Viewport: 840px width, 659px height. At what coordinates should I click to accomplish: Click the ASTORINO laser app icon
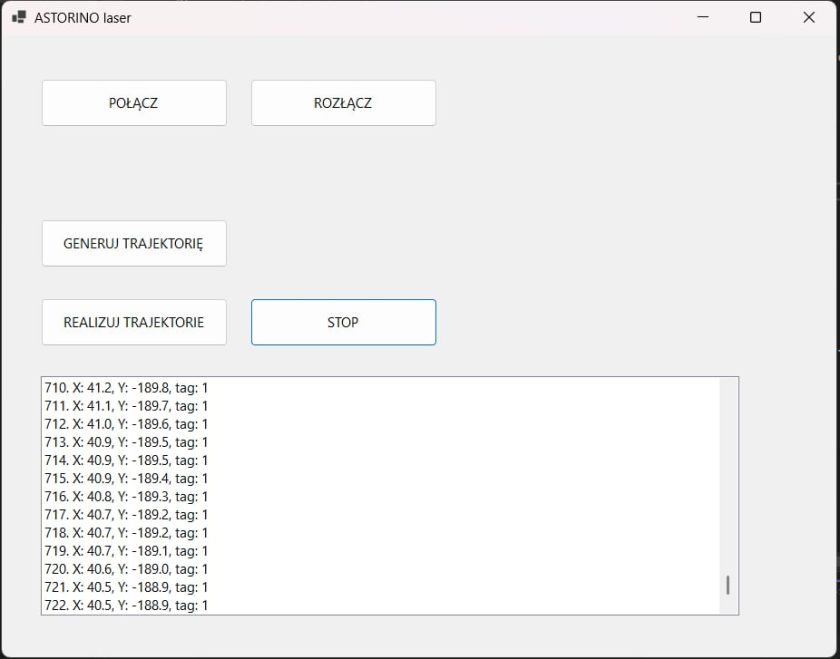pos(19,17)
